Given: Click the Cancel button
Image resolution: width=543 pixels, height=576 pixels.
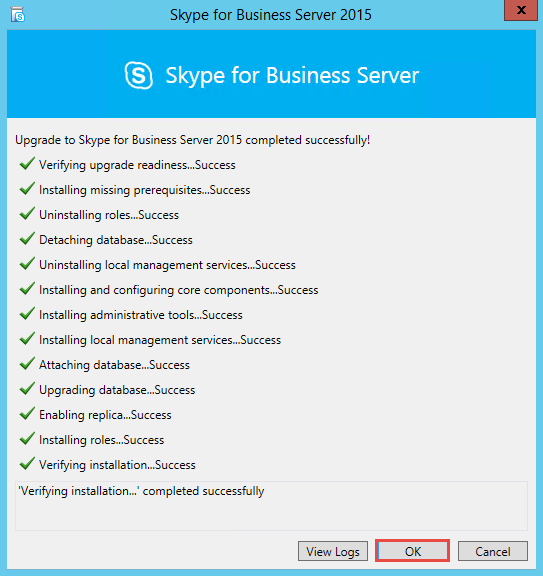Looking at the screenshot, I should [493, 551].
